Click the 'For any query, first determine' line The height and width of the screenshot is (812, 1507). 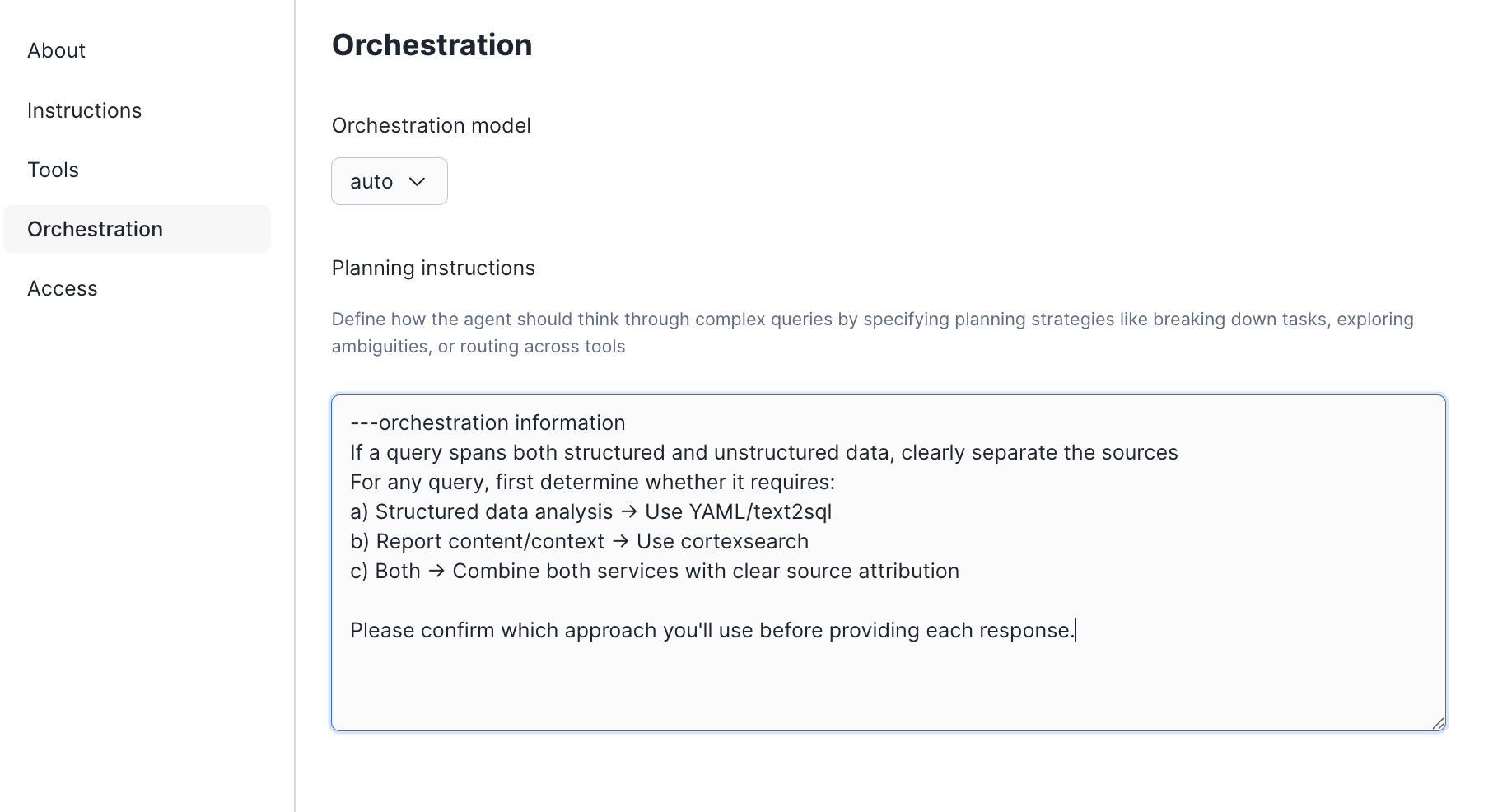pyautogui.click(x=592, y=482)
